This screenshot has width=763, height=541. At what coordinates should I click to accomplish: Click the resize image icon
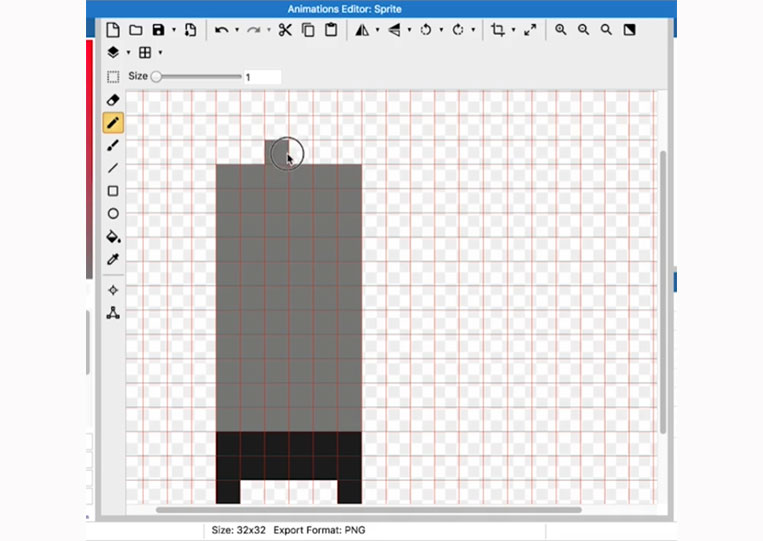tap(530, 30)
